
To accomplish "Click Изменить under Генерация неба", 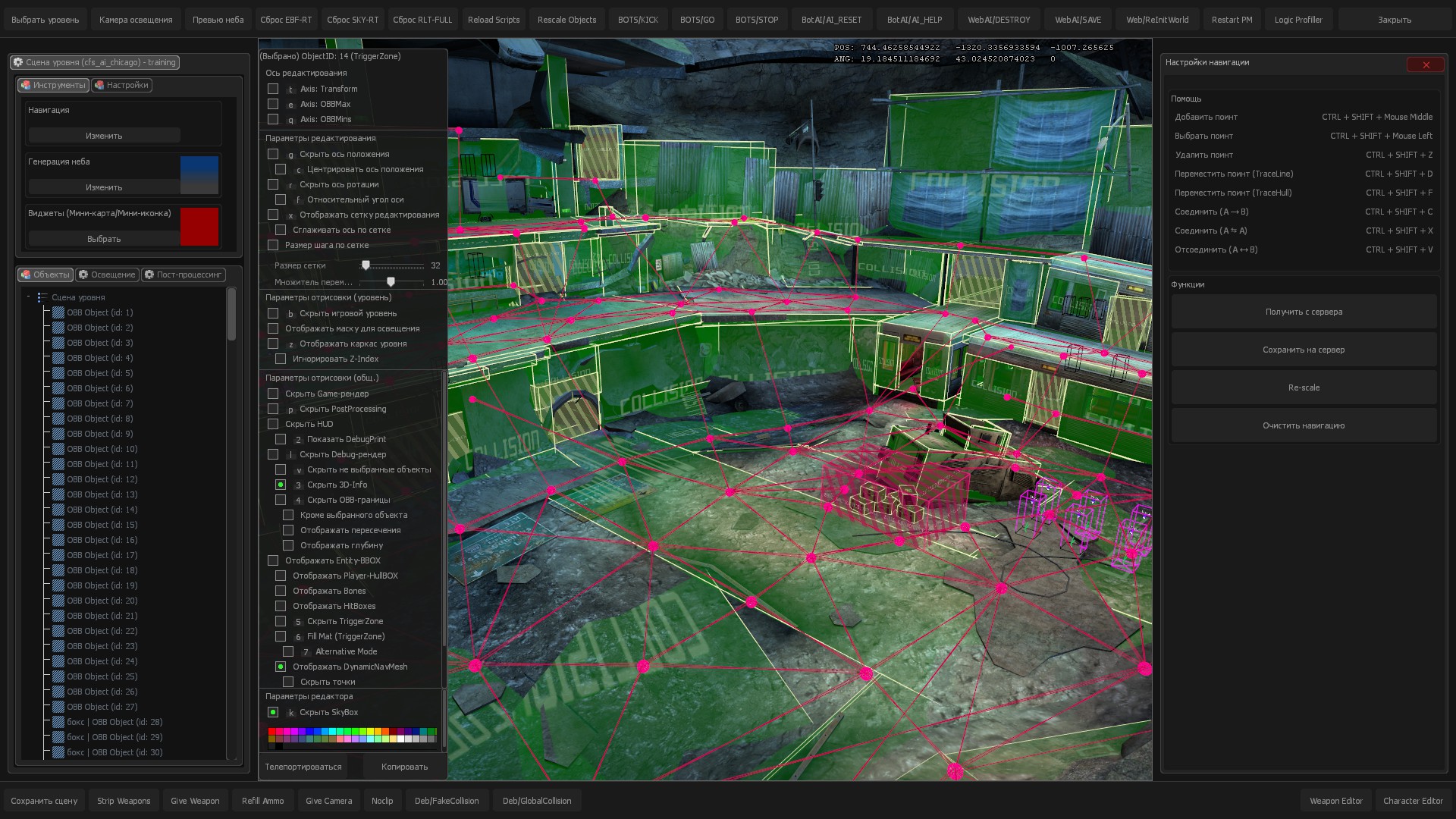I will [x=104, y=187].
